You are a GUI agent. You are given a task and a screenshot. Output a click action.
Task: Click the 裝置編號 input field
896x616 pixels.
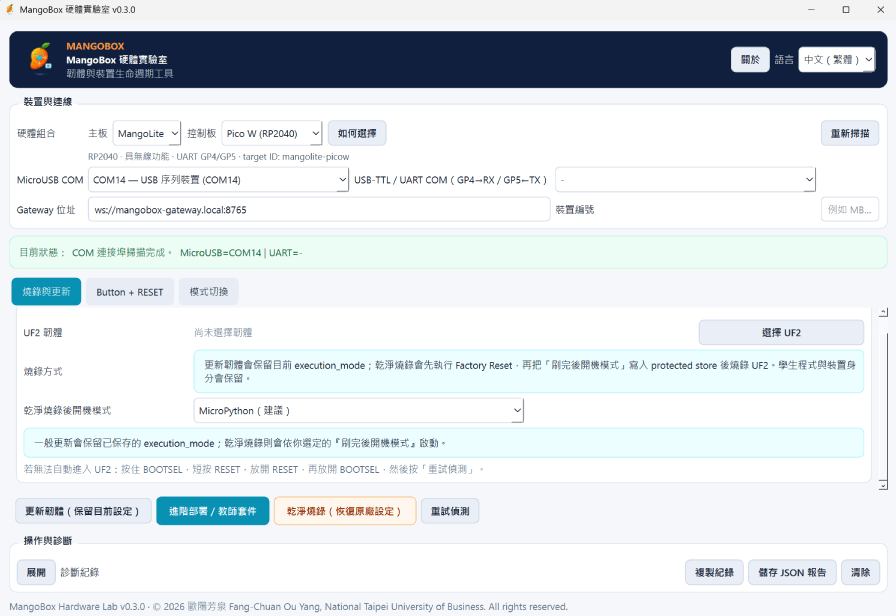[850, 210]
